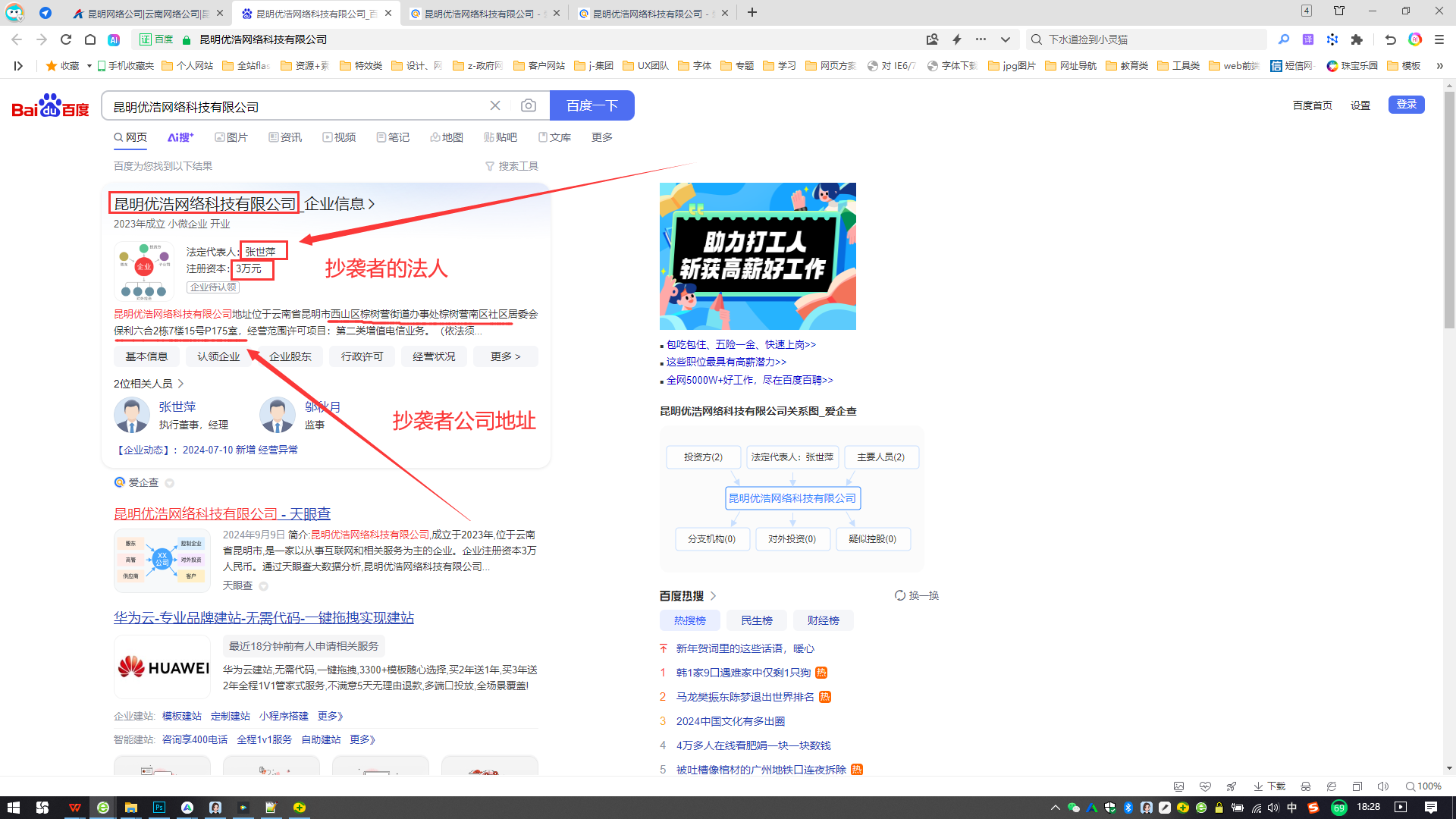Switch to the 图片 search tab

231,137
